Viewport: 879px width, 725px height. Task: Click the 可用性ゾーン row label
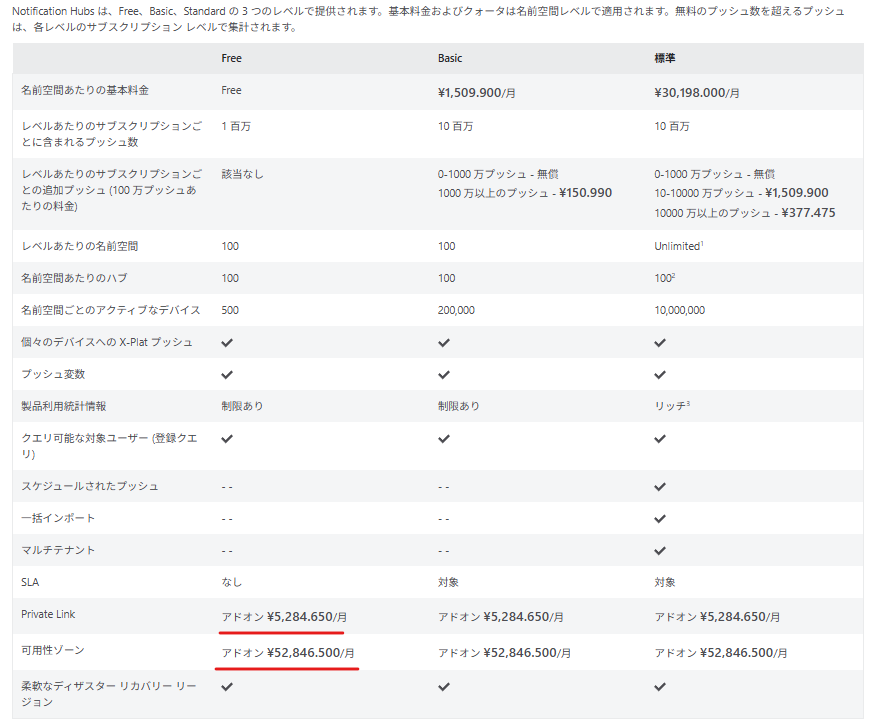53,650
